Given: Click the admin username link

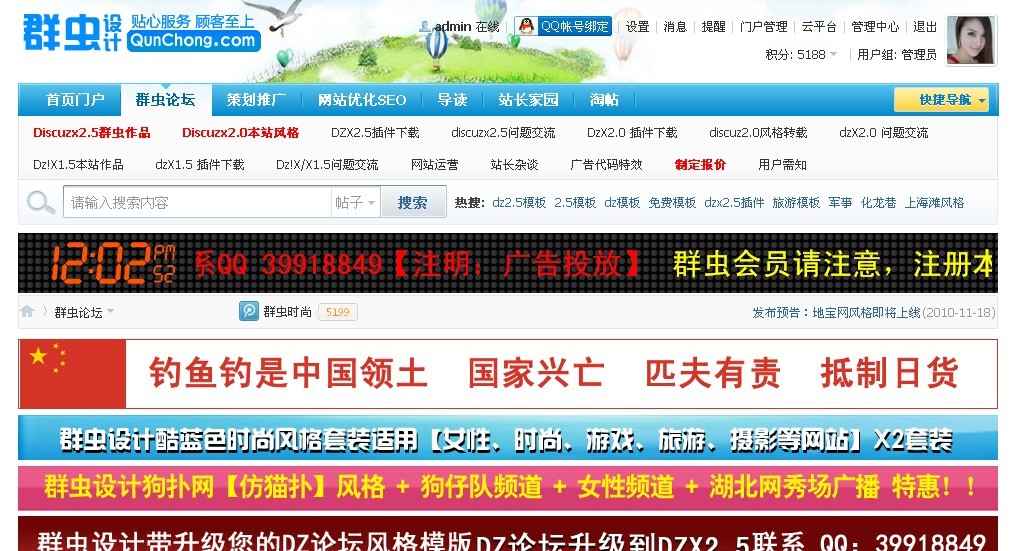Looking at the screenshot, I should tap(453, 27).
